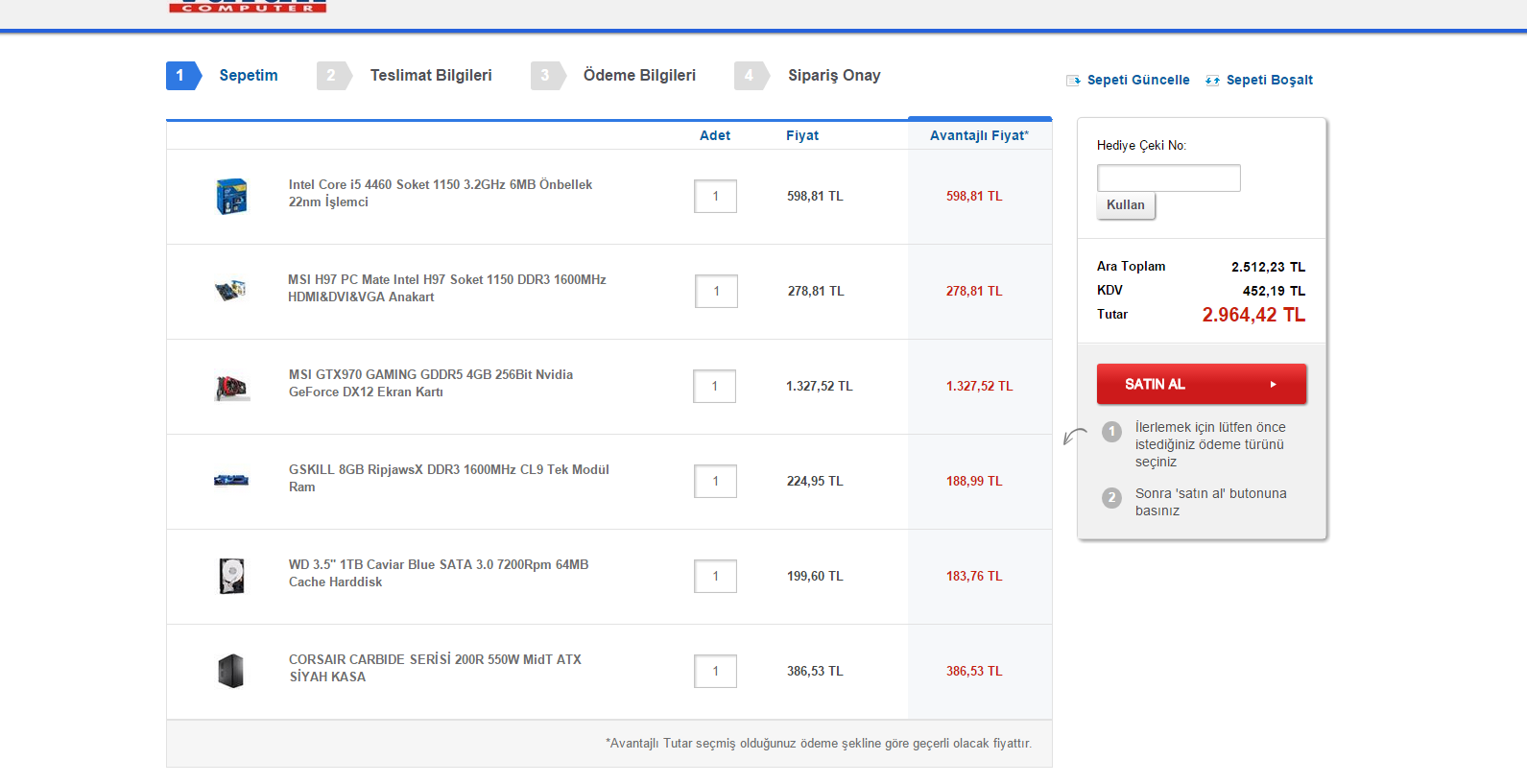Screen dimensions: 1527x784
Task: Open MSI H97 PC Mate Anakart product name
Action: (x=447, y=288)
